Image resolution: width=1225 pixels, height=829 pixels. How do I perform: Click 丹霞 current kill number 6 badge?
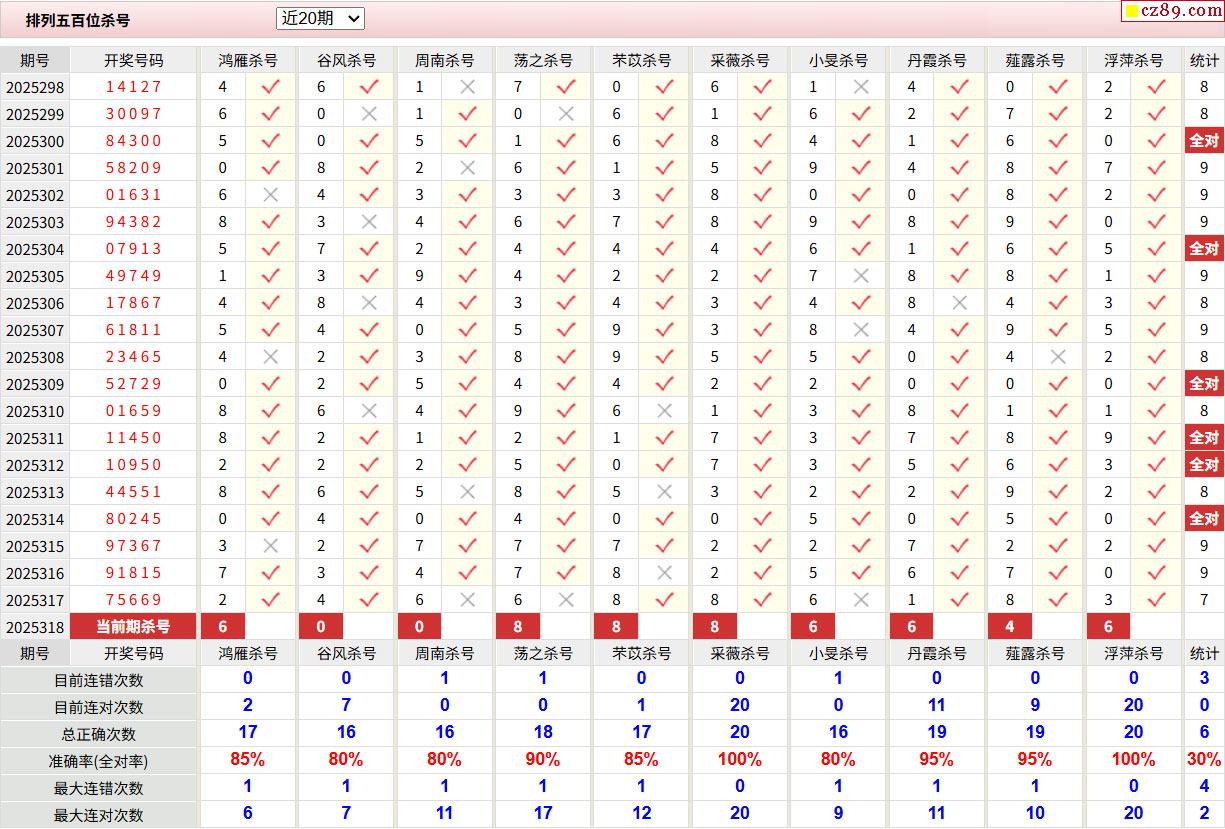(x=912, y=627)
